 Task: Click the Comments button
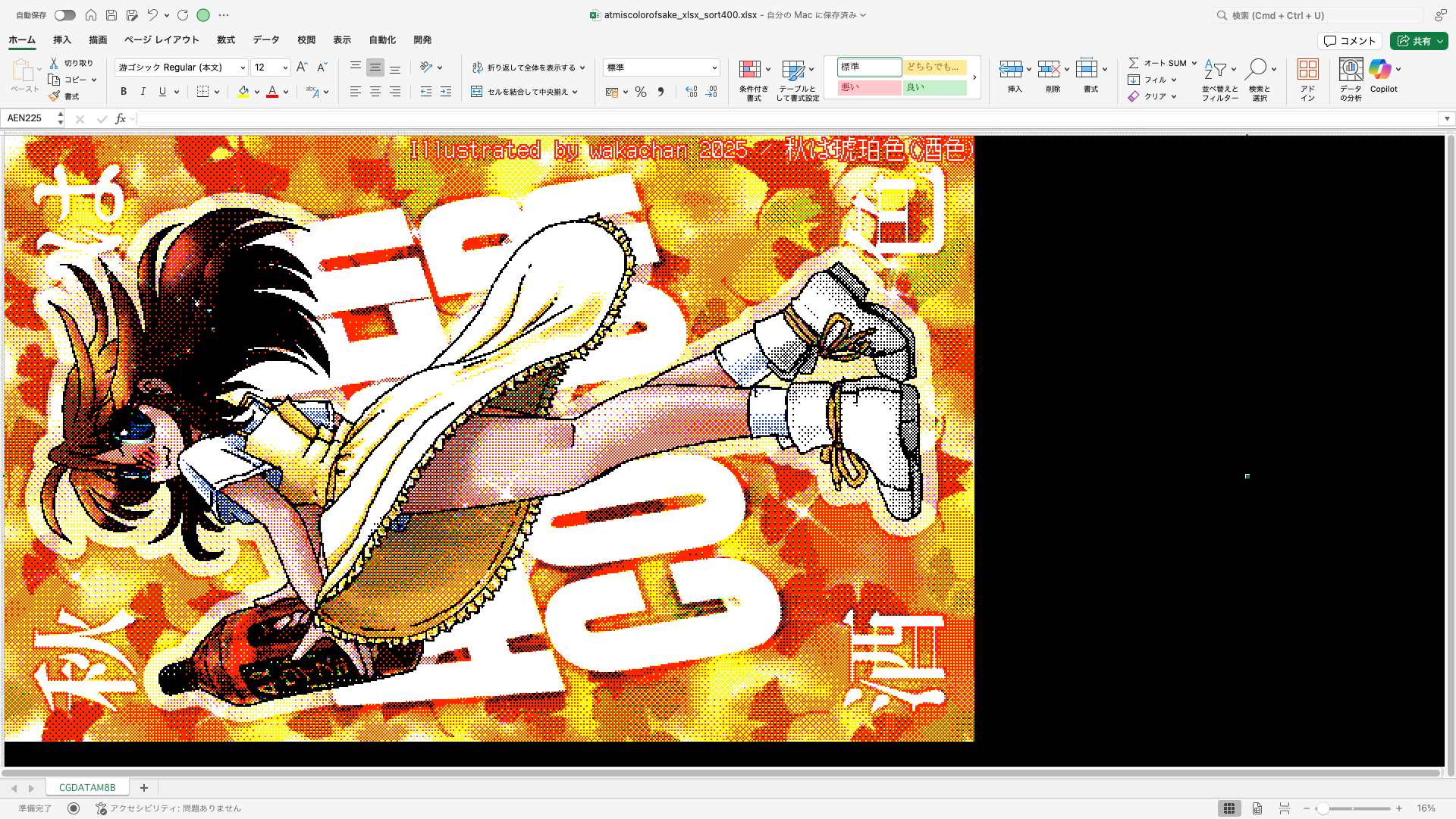point(1349,41)
